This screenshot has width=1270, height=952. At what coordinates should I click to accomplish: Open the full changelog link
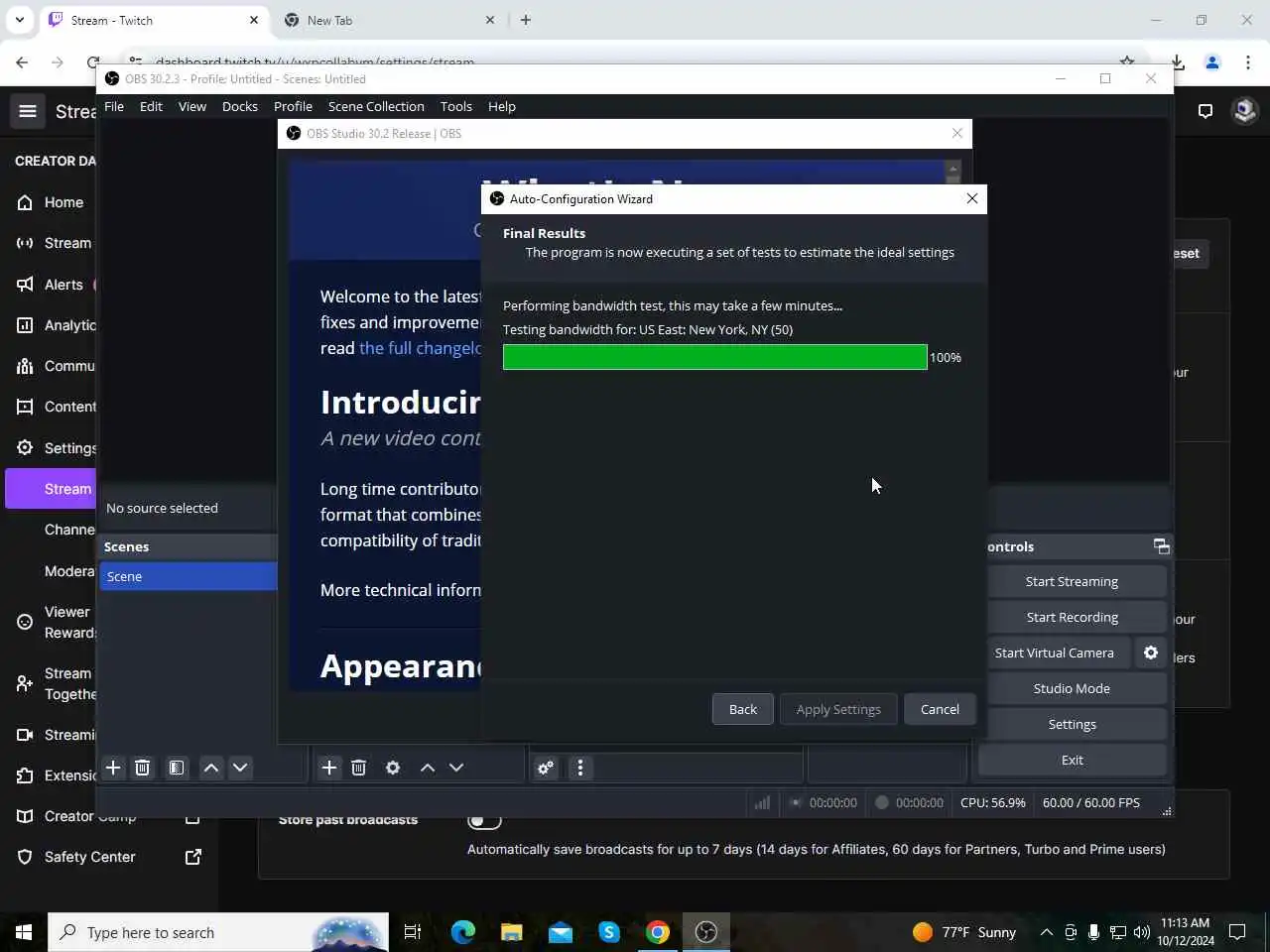point(420,348)
